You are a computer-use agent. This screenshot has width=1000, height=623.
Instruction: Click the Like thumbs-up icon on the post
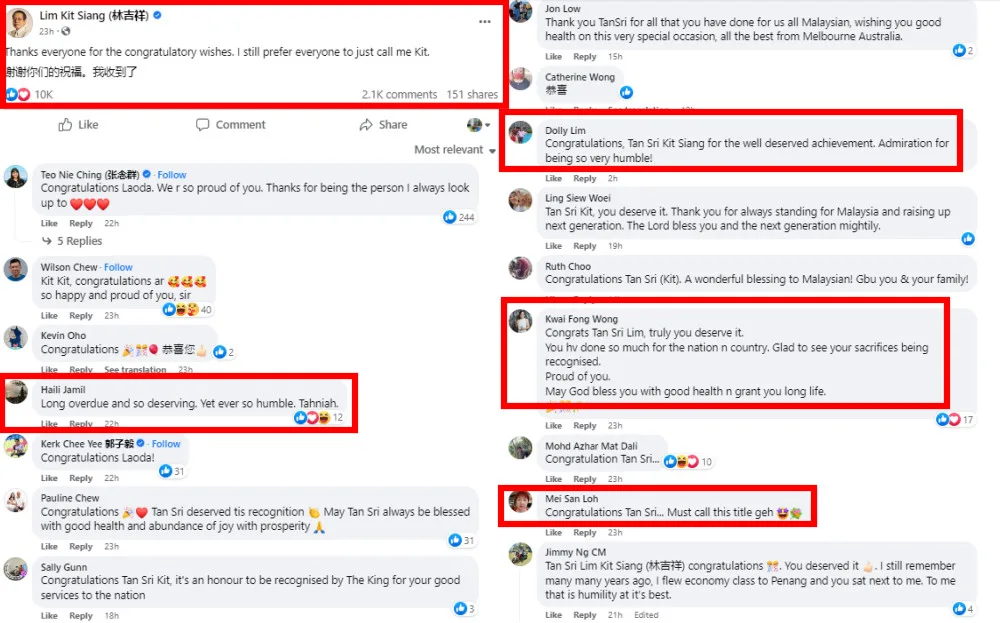click(x=66, y=125)
